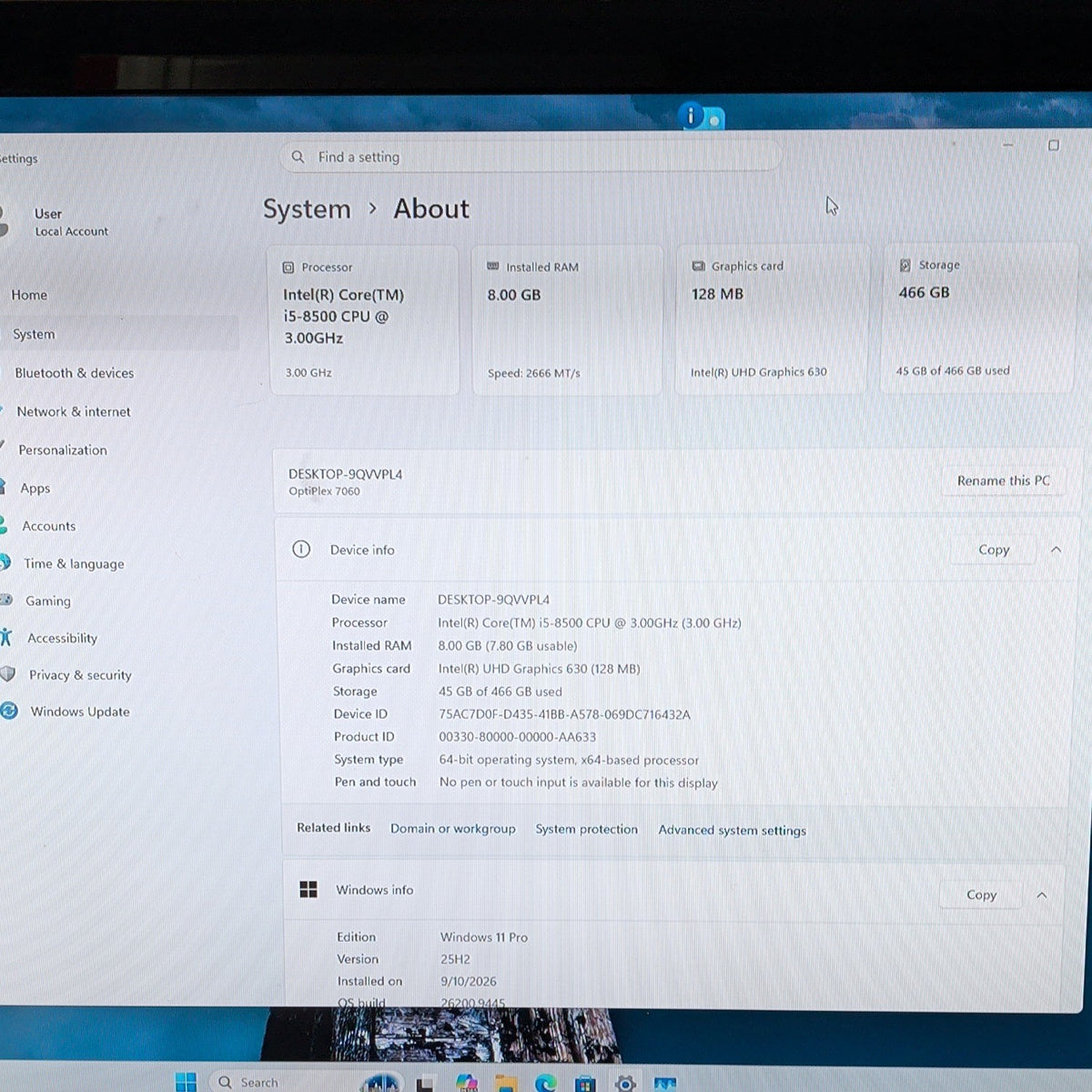Click the Speed: 2666 MT/s text
1092x1092 pixels.
(533, 373)
